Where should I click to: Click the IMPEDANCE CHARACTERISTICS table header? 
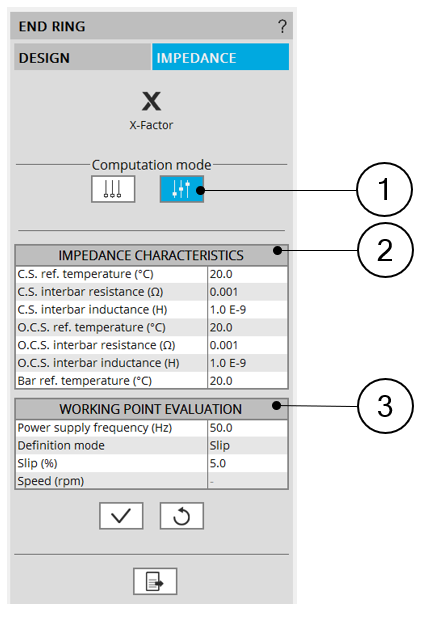click(x=151, y=255)
